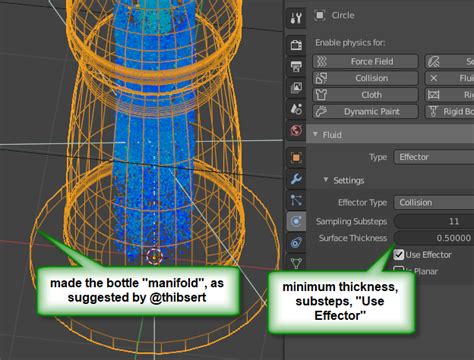Open the View Layer properties tab
The width and height of the screenshot is (474, 360).
coord(296,87)
